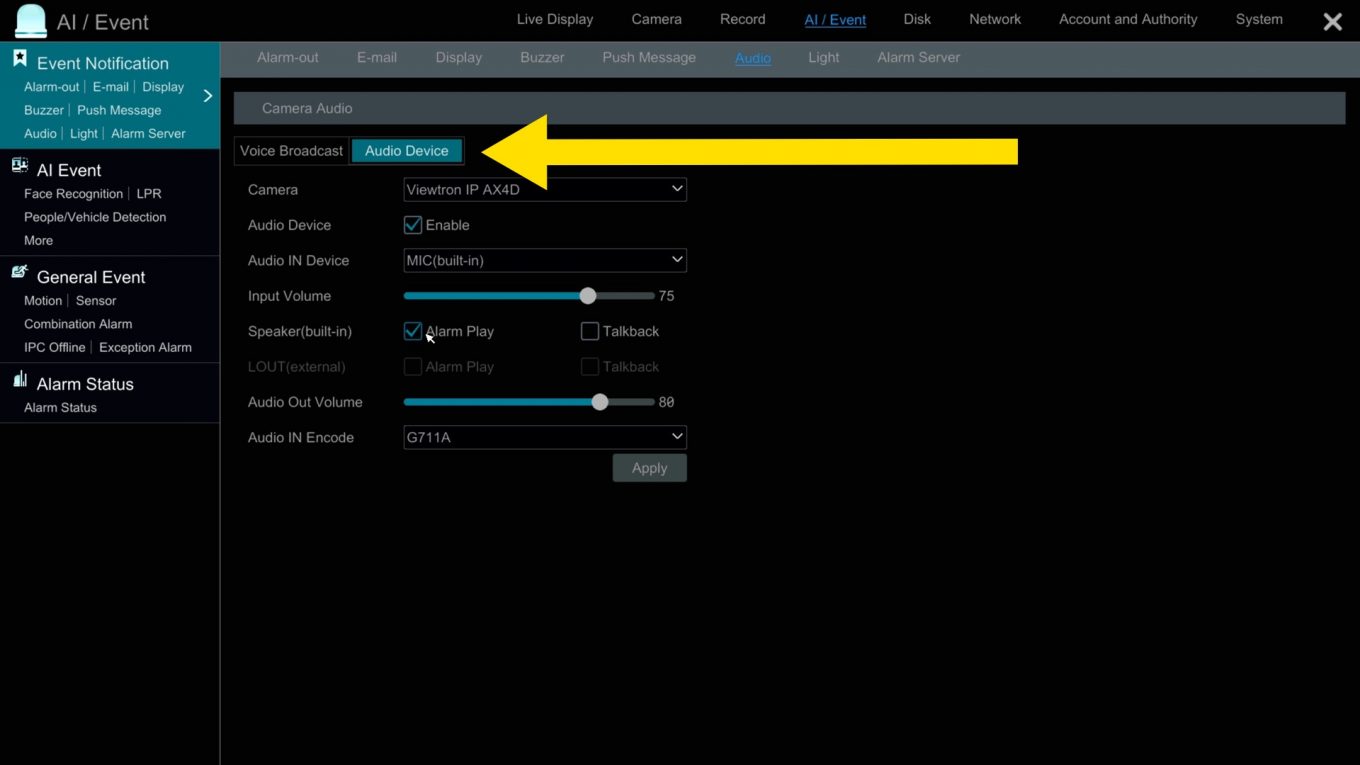Click the AI / Event alarm light icon
This screenshot has height=765, width=1360.
[31, 21]
